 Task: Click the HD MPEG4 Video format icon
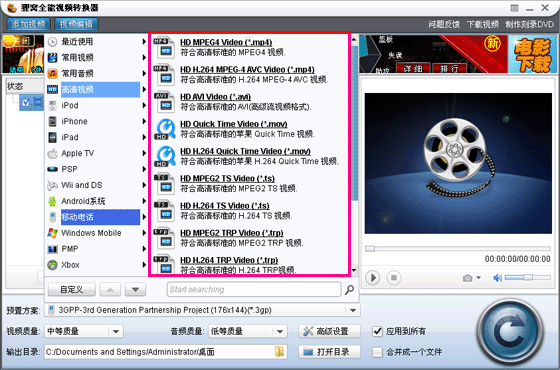click(165, 48)
